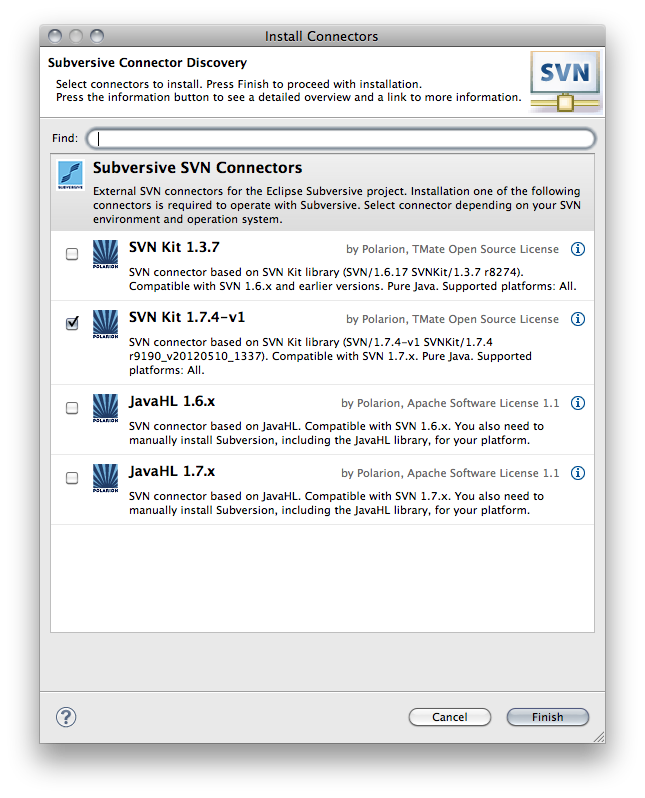Click the Polarion logo beside JavaHL 1.7.x
Image resolution: width=645 pixels, height=798 pixels.
(x=105, y=480)
